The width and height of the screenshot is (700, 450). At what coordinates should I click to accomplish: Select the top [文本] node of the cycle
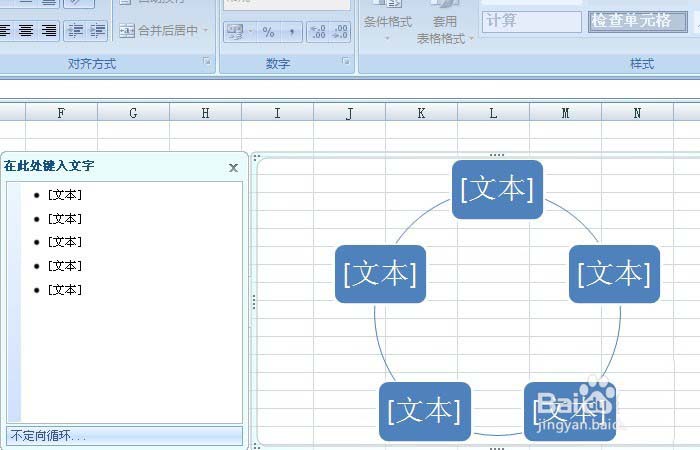497,189
